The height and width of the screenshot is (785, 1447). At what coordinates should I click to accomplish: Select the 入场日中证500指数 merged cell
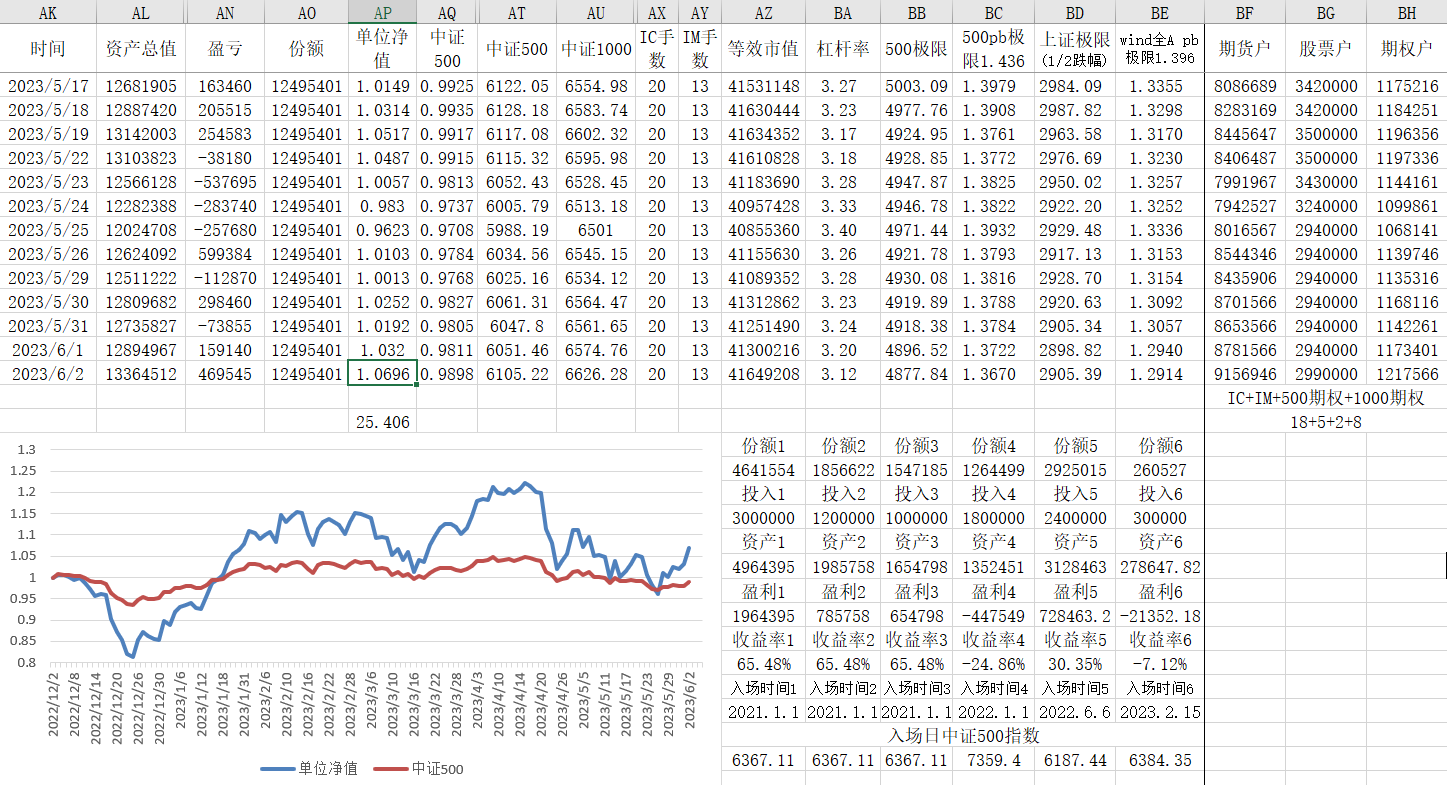(x=963, y=736)
